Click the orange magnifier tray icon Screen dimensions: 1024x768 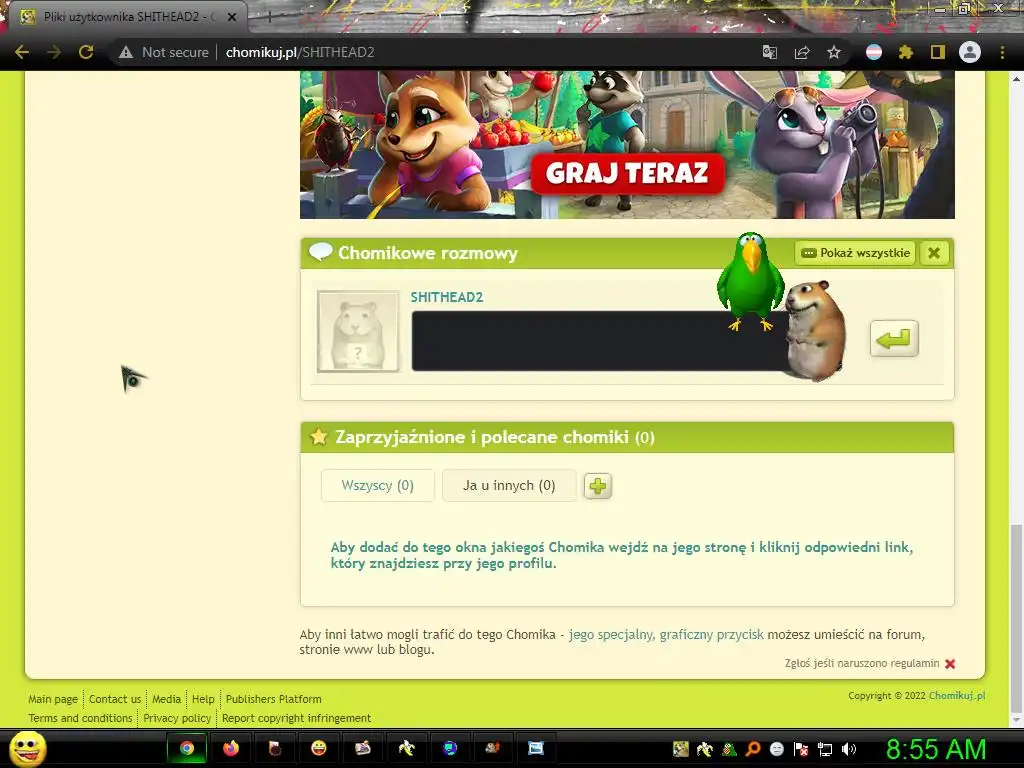753,749
